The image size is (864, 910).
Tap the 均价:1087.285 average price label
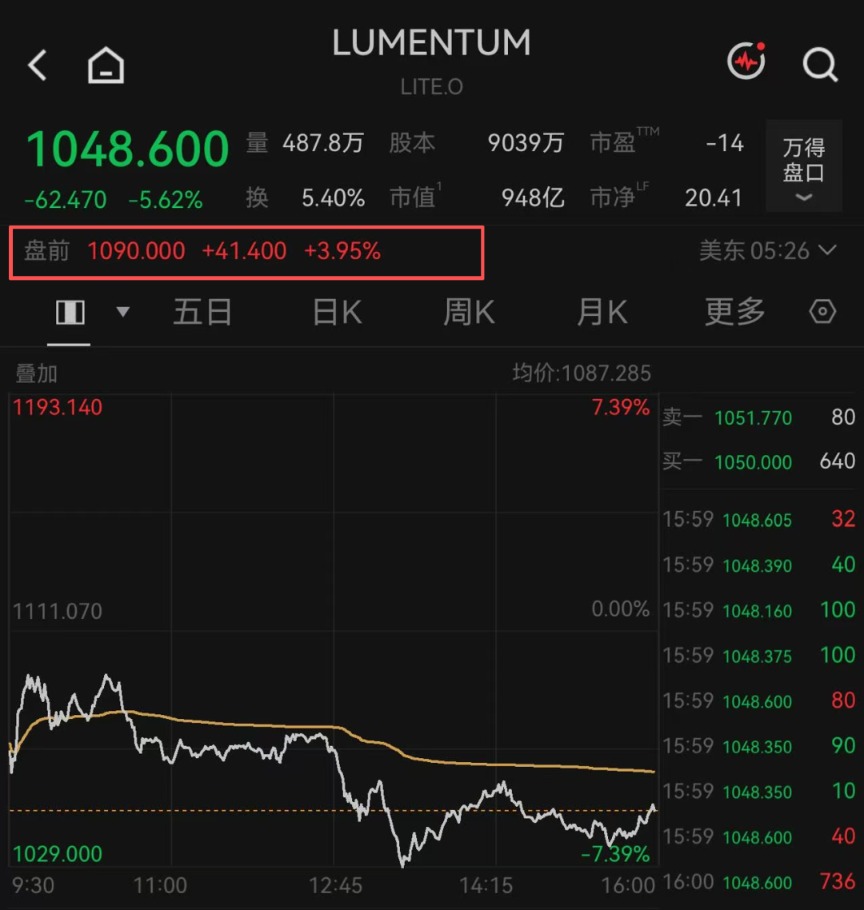581,373
